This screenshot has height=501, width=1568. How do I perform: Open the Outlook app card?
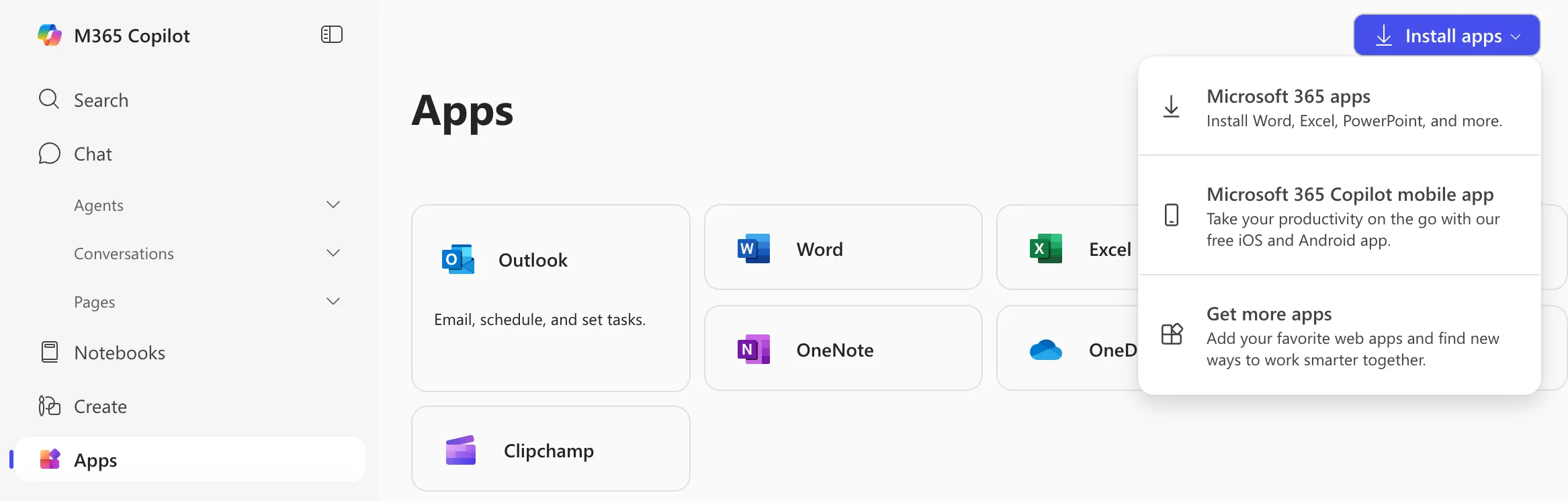pos(550,298)
